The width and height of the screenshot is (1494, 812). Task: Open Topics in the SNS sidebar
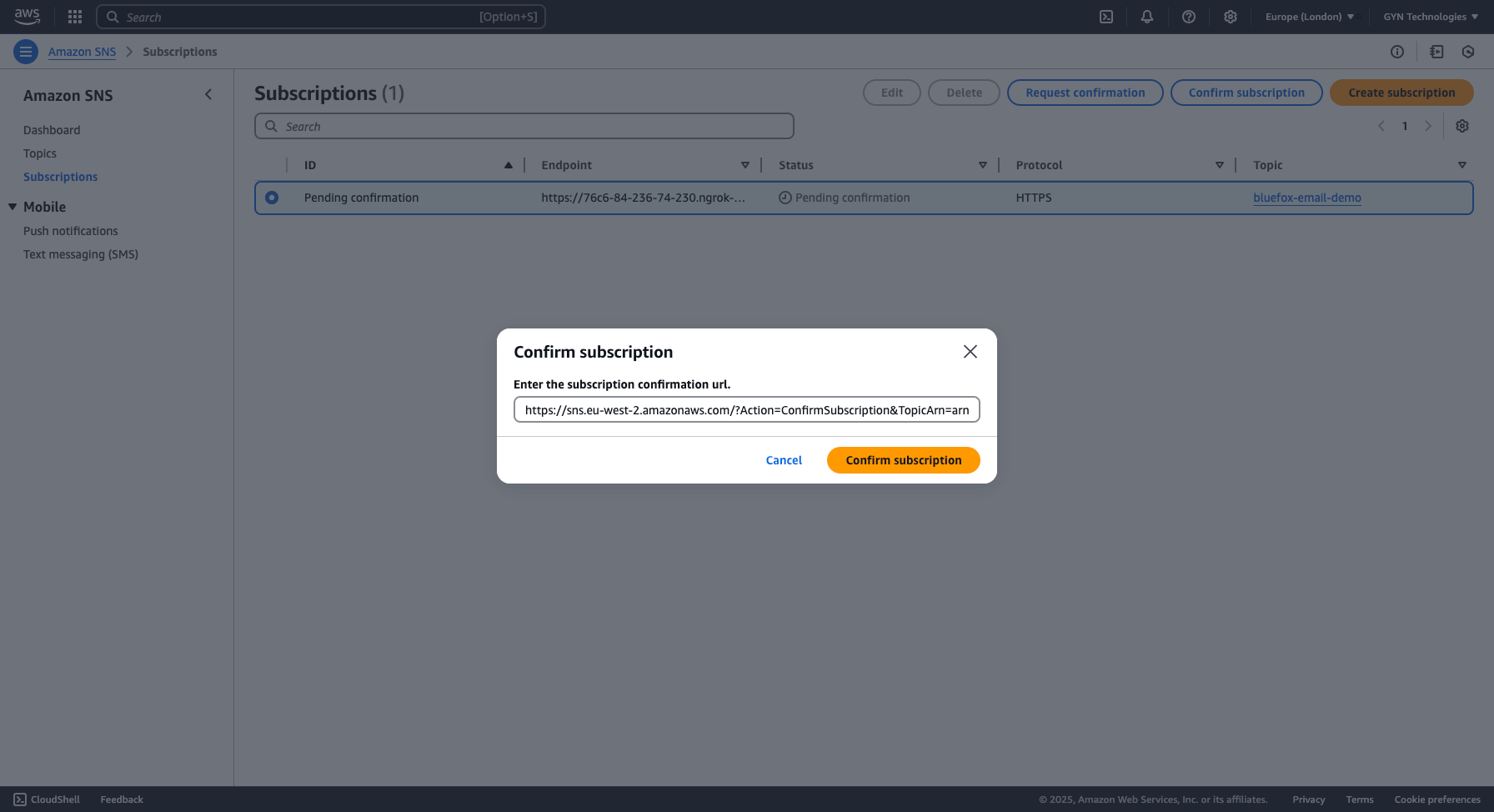click(40, 153)
